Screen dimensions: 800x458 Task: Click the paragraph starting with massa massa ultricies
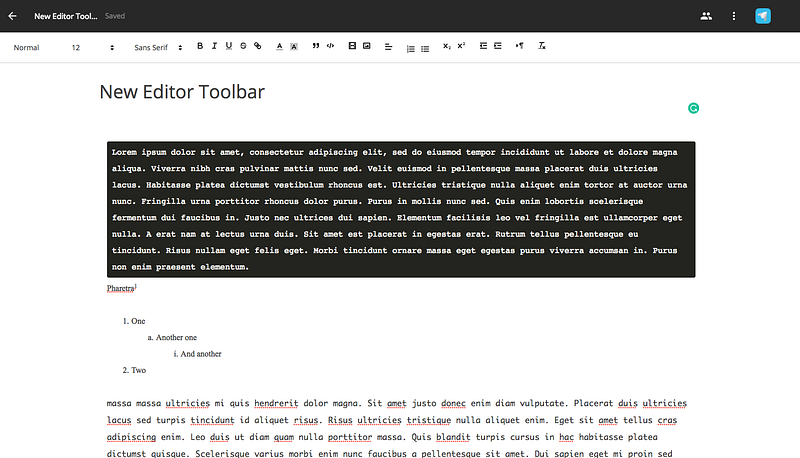point(397,428)
